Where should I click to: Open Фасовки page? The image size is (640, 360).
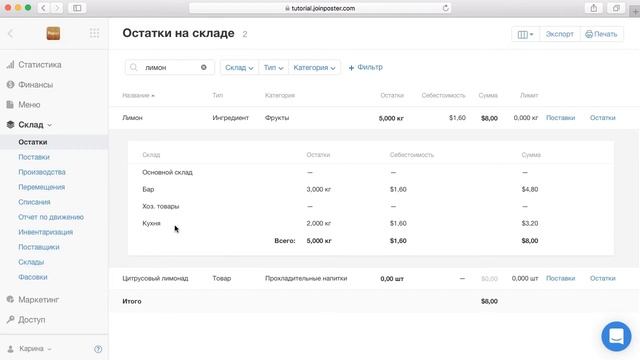coord(33,277)
